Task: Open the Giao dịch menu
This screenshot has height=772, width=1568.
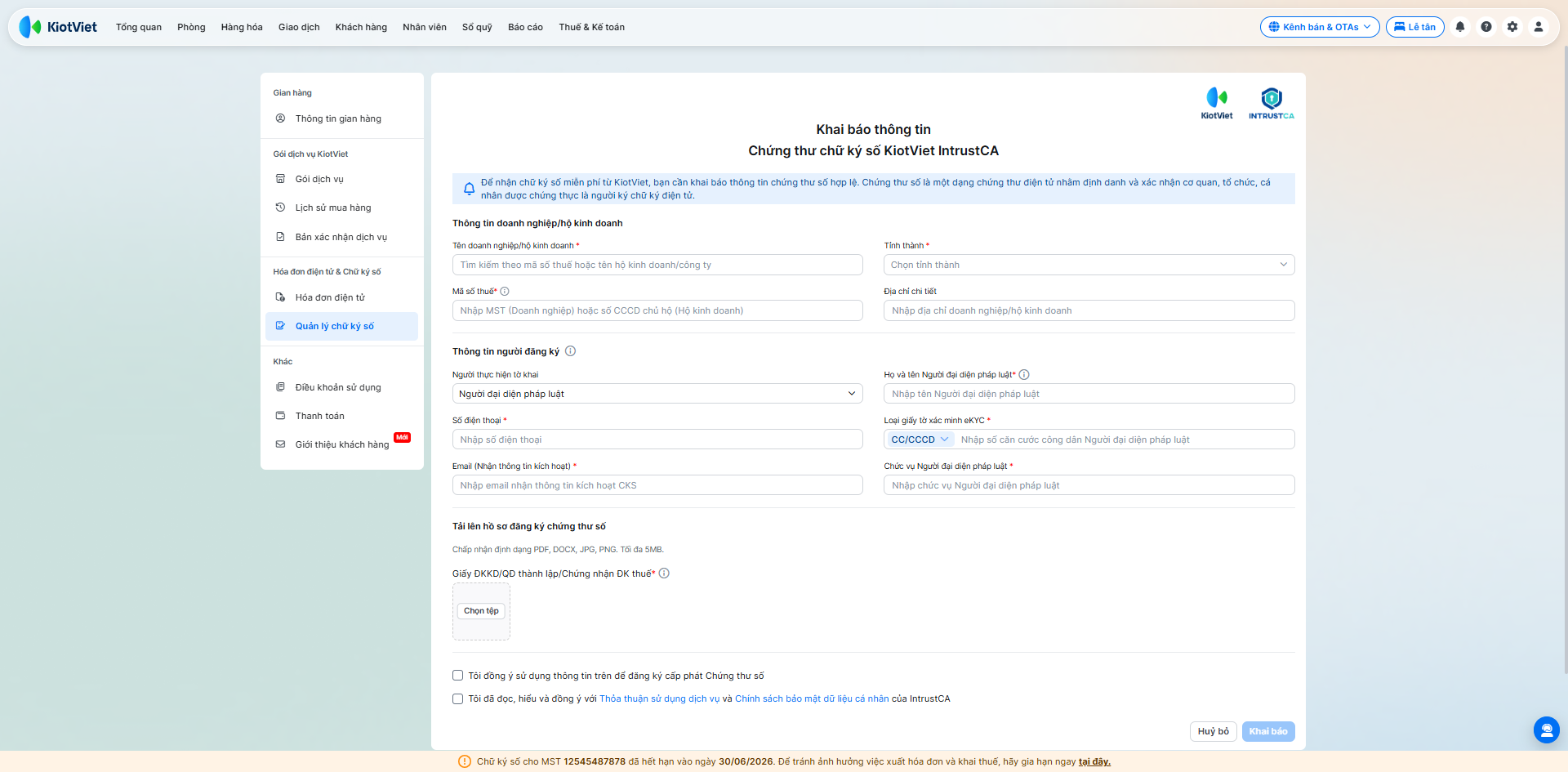Action: tap(299, 27)
